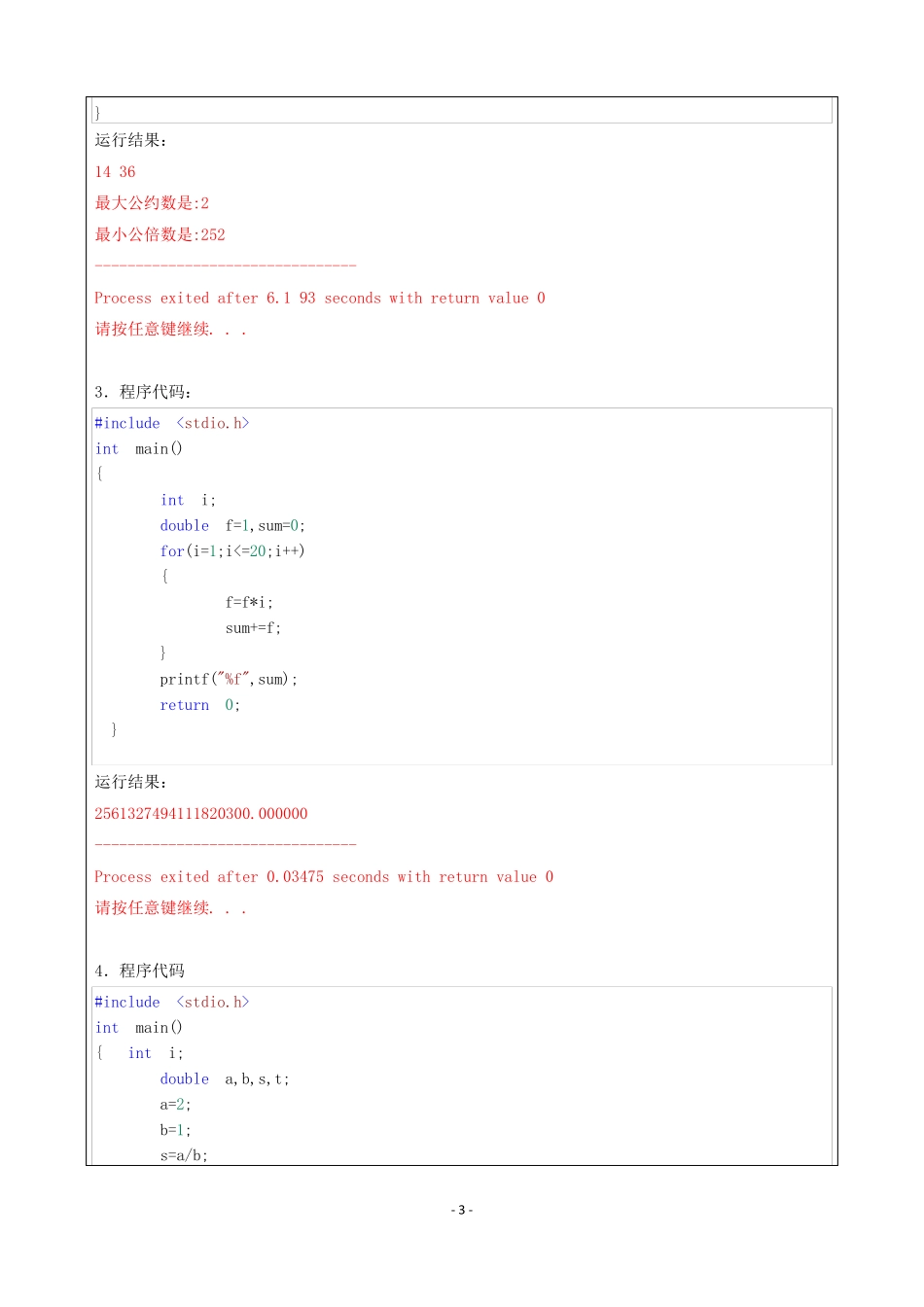Screen dimensions: 924x1307
Task: Click the code line 'sum+=f;'
Action: coord(253,627)
